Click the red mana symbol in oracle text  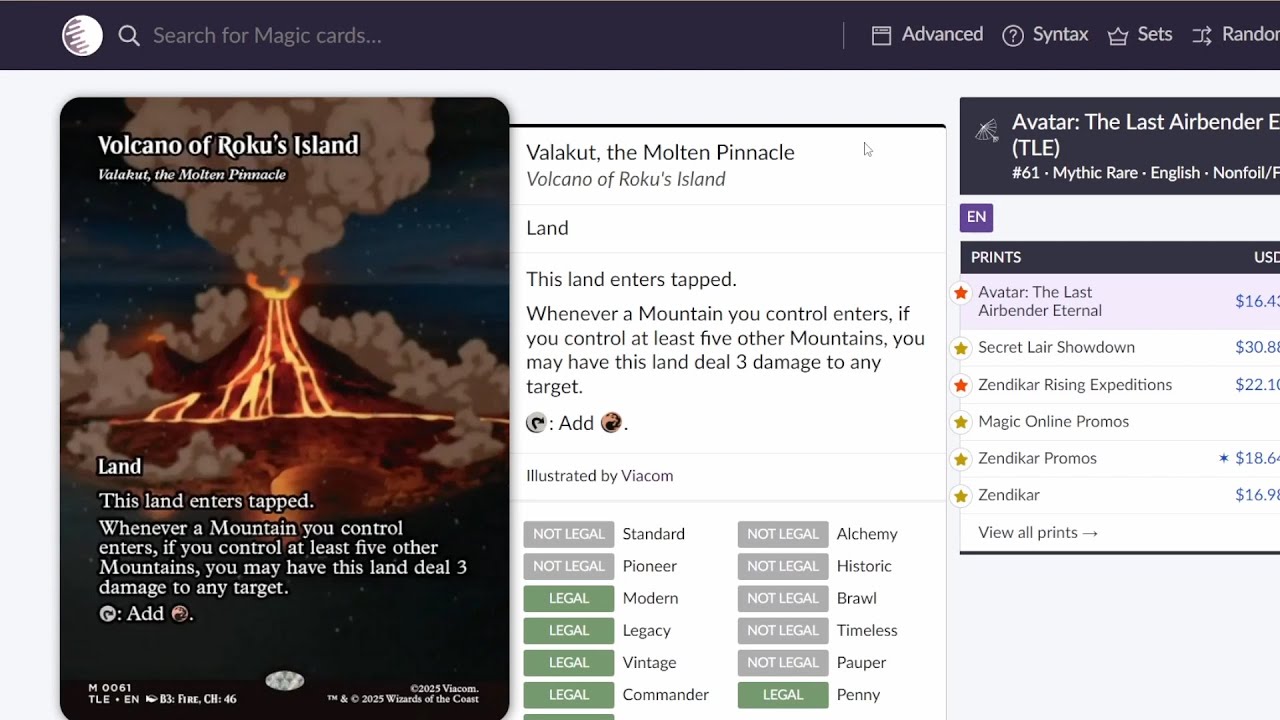click(611, 423)
